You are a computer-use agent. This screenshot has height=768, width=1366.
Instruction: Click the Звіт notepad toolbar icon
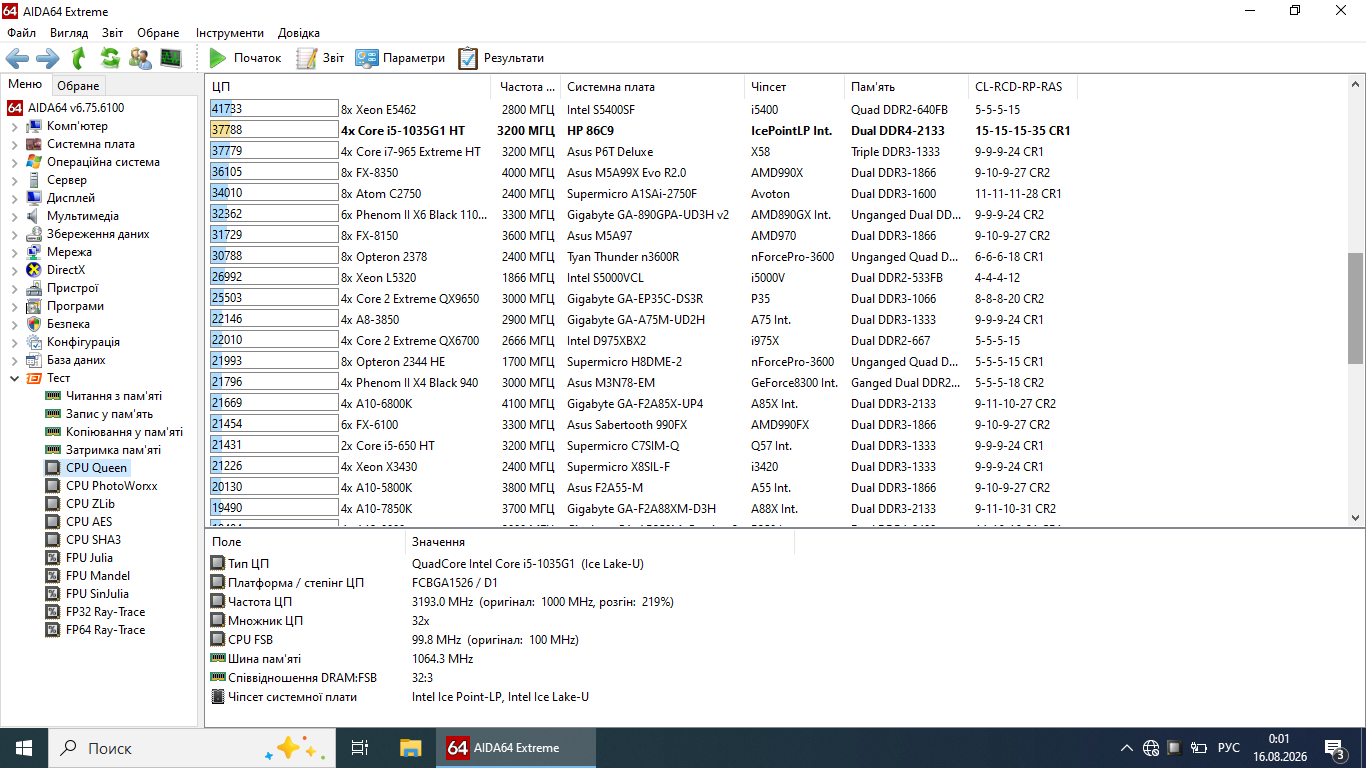click(306, 58)
